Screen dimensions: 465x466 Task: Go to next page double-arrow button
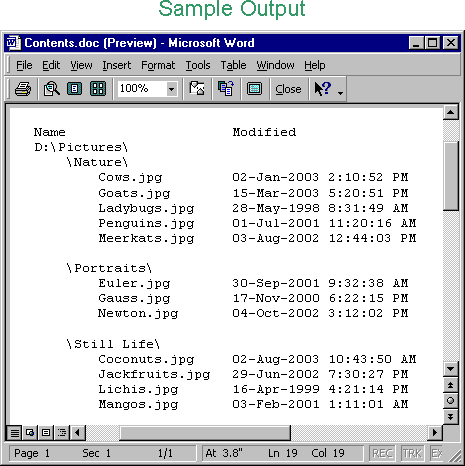pos(451,416)
